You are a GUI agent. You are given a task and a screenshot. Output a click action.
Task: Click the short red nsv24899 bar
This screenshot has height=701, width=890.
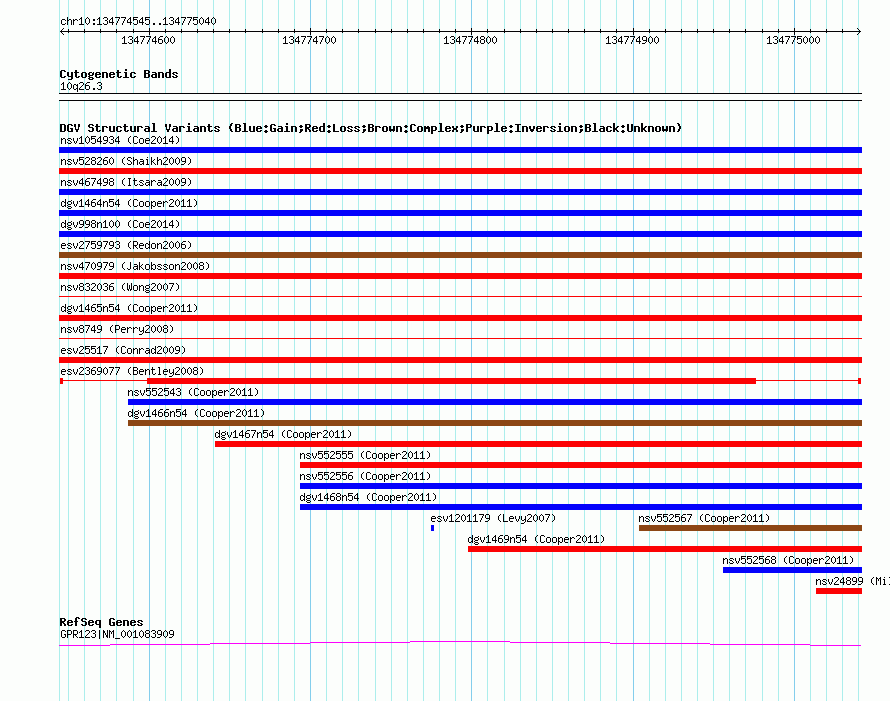click(839, 591)
